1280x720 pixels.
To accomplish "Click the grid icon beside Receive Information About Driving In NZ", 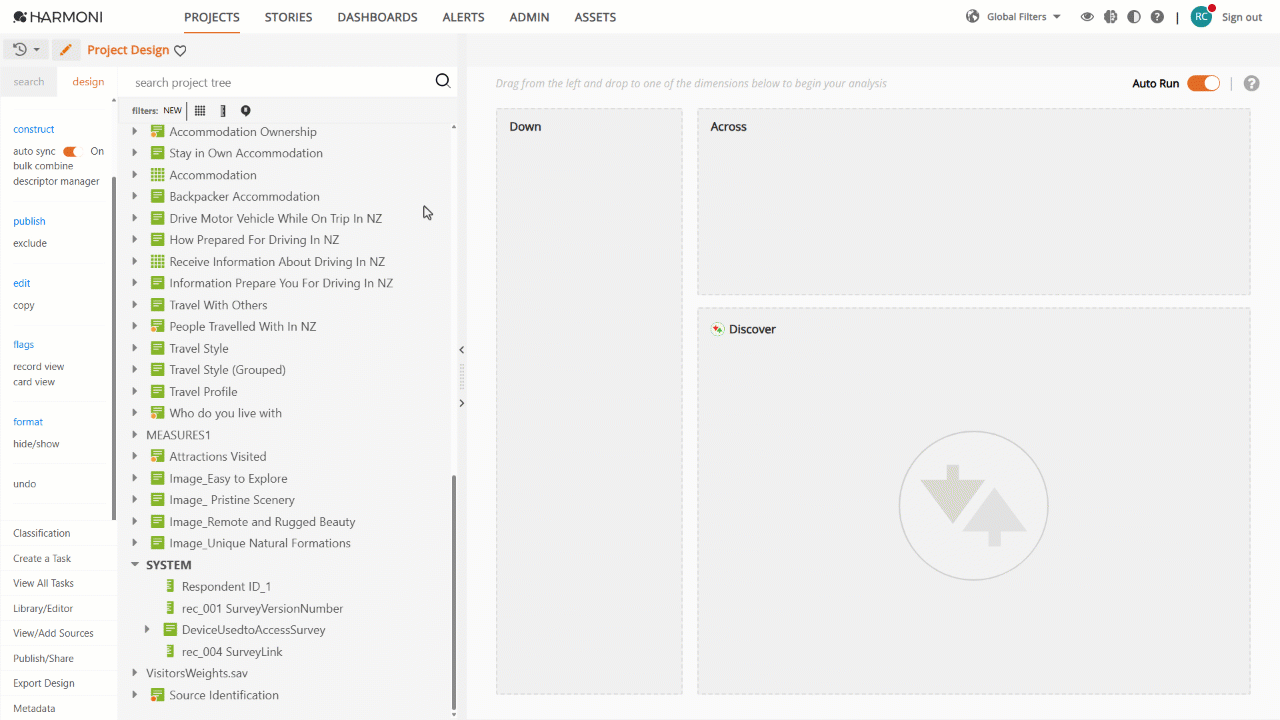I will click(157, 262).
